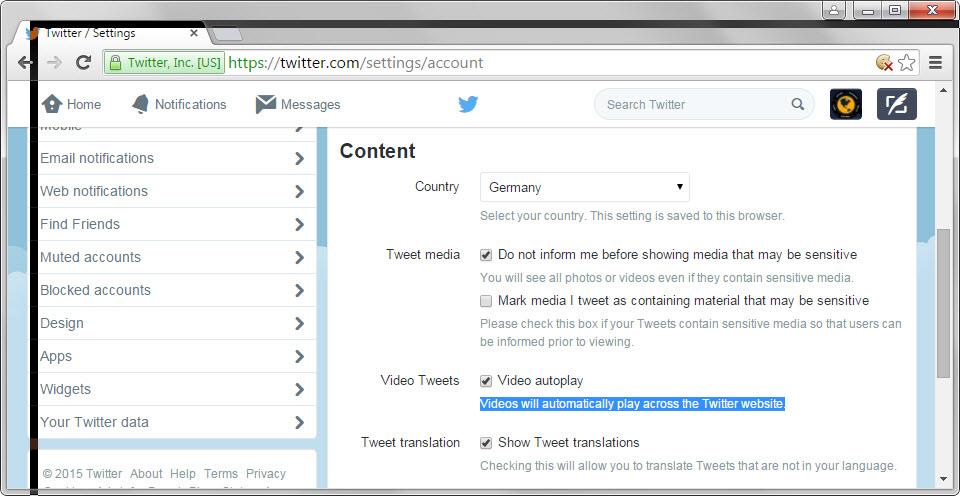The height and width of the screenshot is (496, 960).
Task: Click chevron next to Blocked accounts
Action: 299,291
